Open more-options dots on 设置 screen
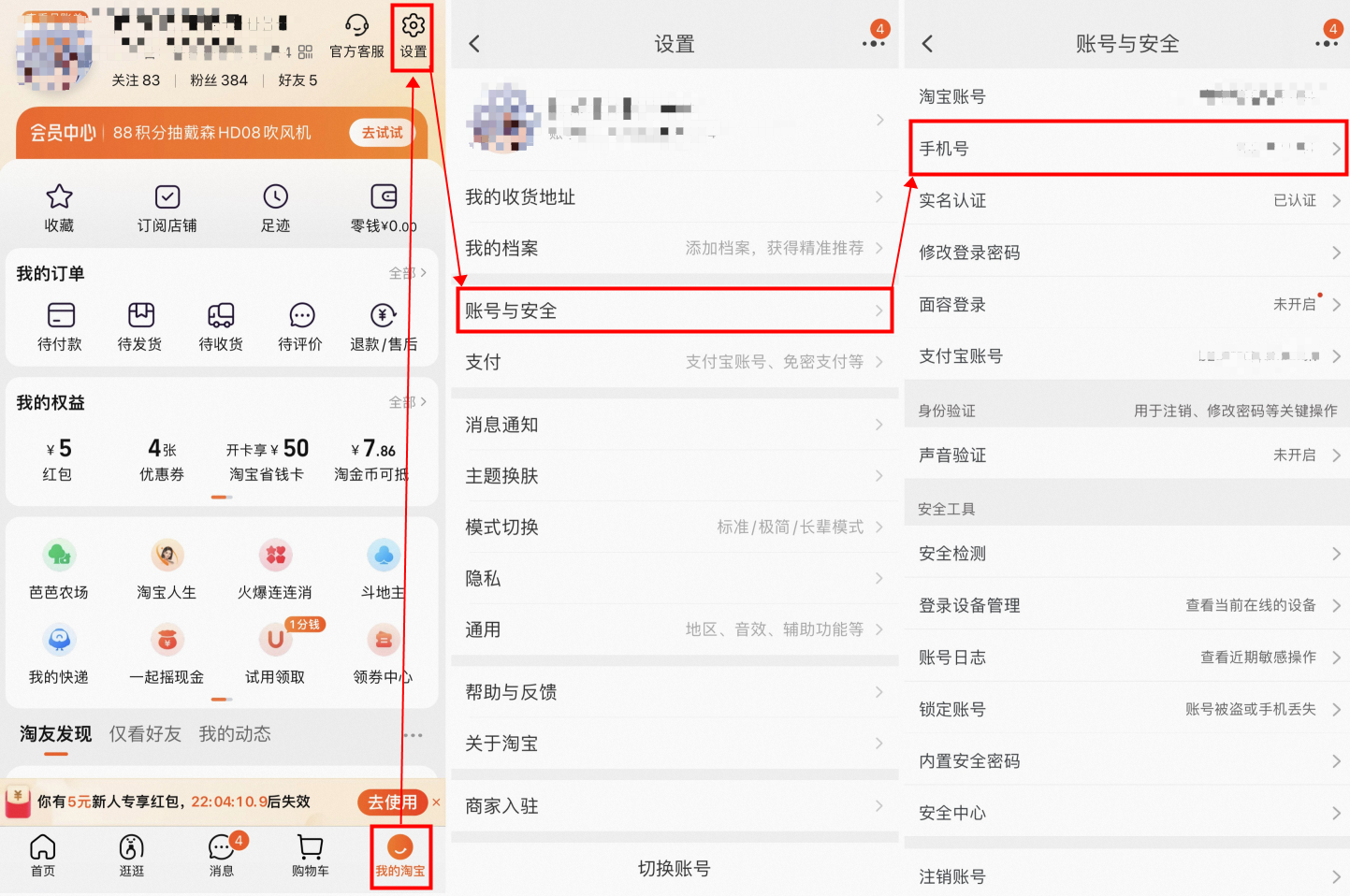 click(x=874, y=44)
